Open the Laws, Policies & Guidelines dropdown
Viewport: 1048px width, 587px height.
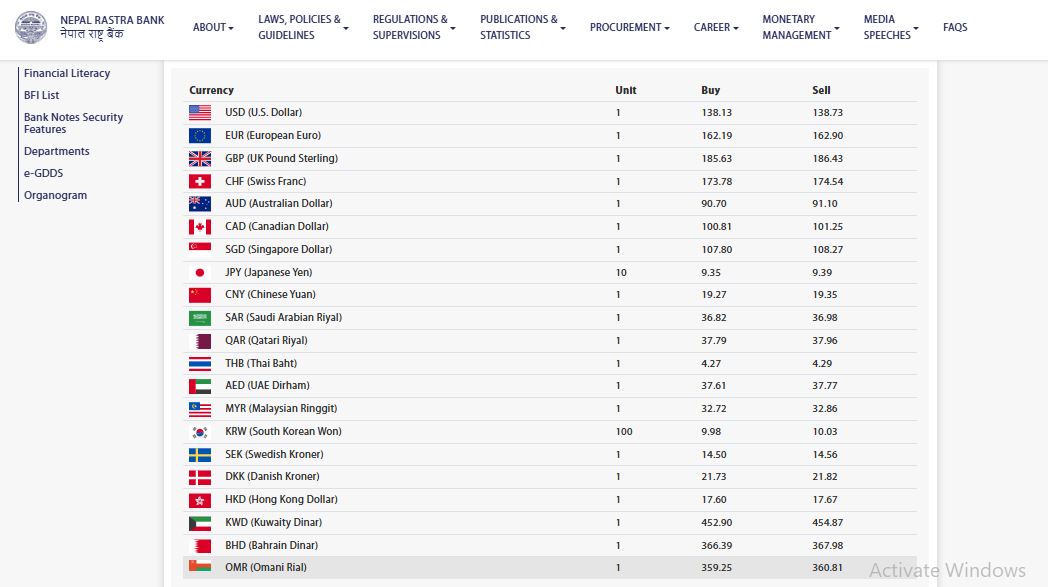[x=303, y=27]
